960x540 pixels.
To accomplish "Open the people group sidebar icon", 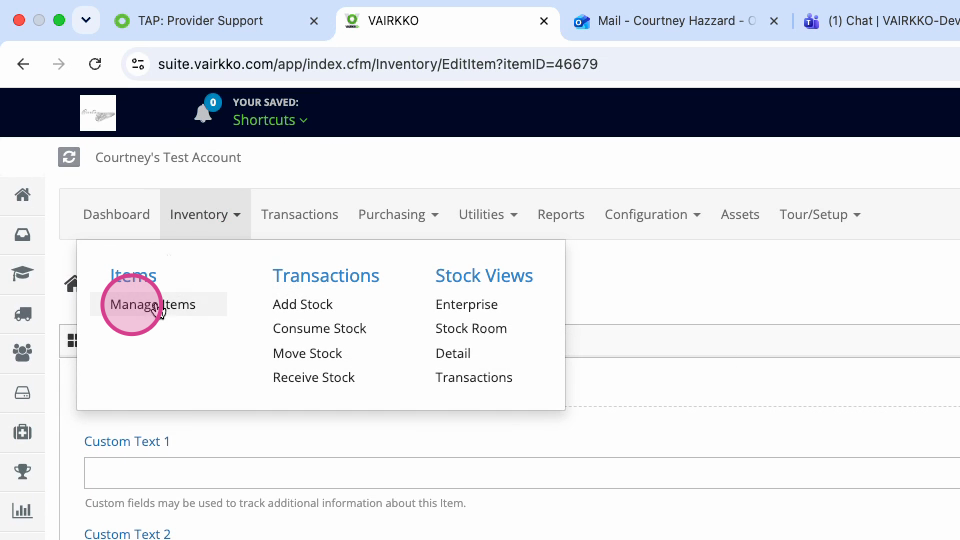I will pos(22,353).
